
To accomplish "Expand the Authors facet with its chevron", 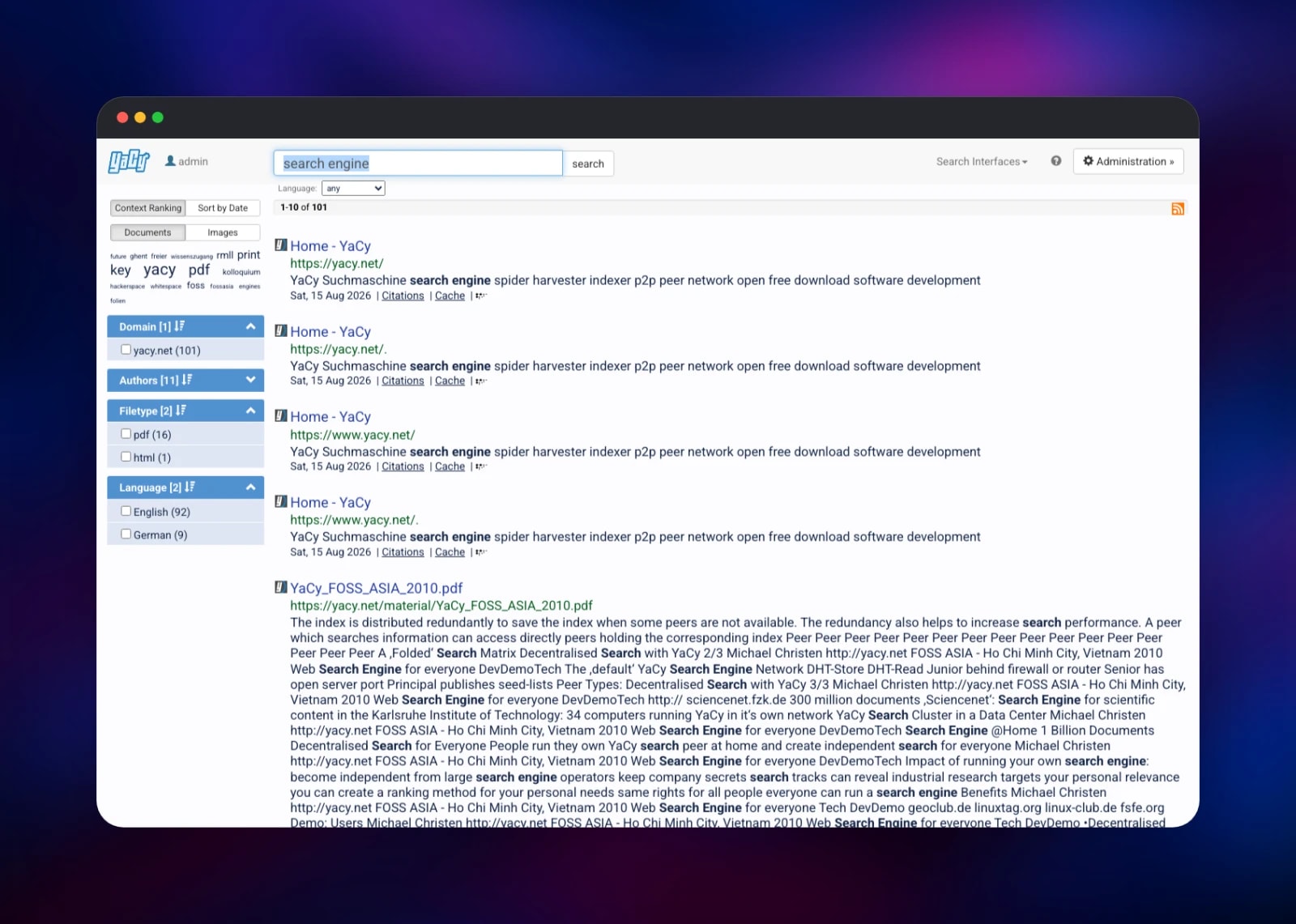I will (251, 380).
